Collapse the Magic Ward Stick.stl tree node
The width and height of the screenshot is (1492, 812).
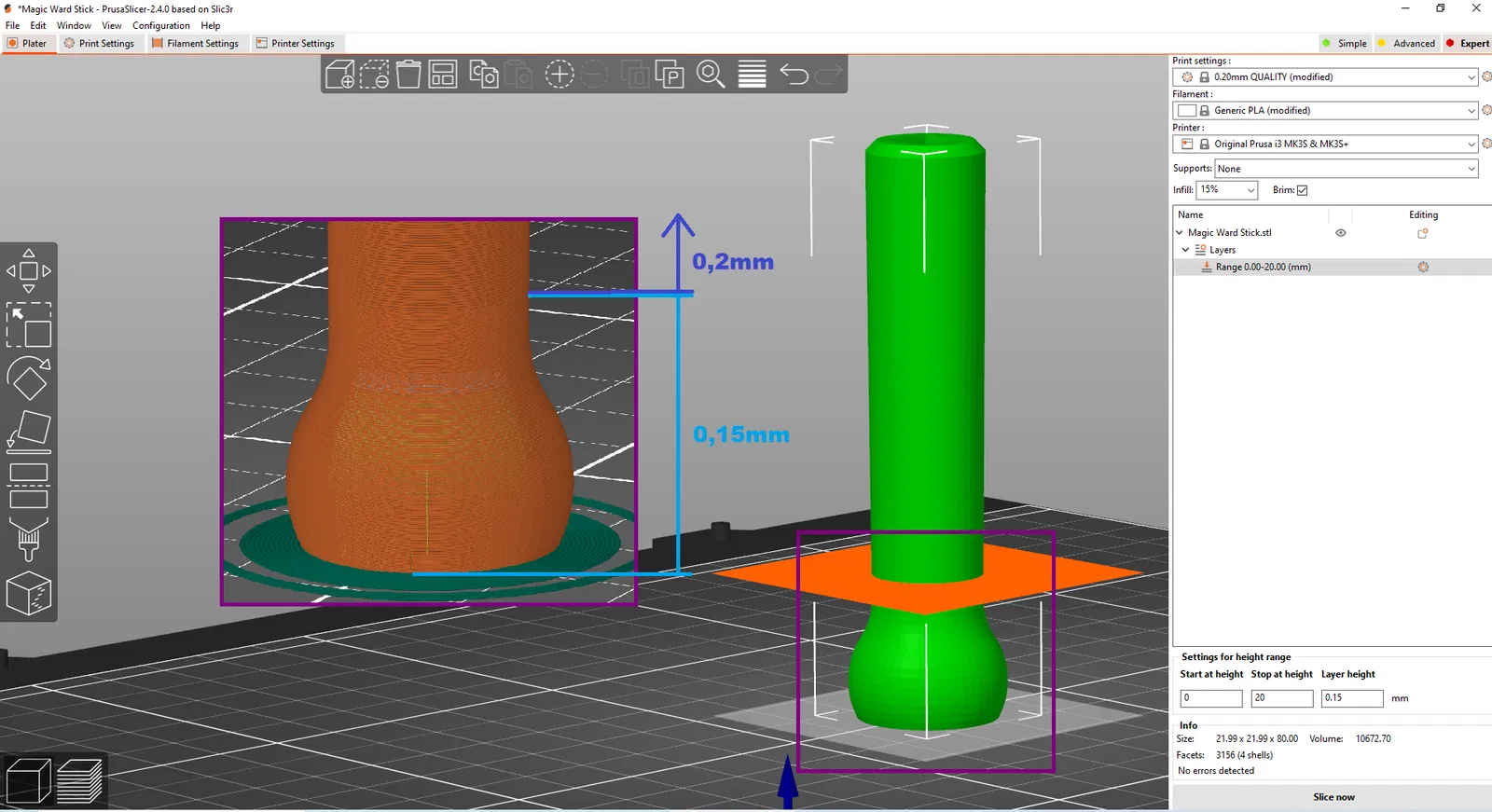pyautogui.click(x=1180, y=233)
